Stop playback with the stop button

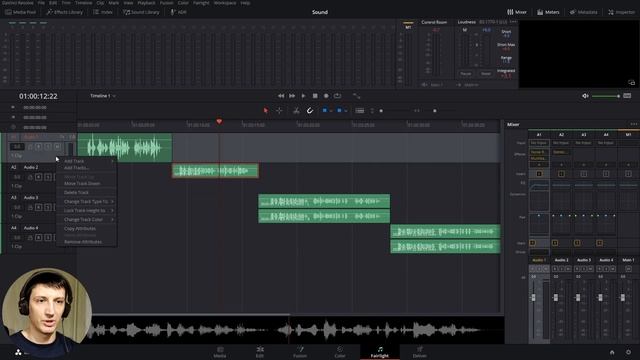pos(315,96)
